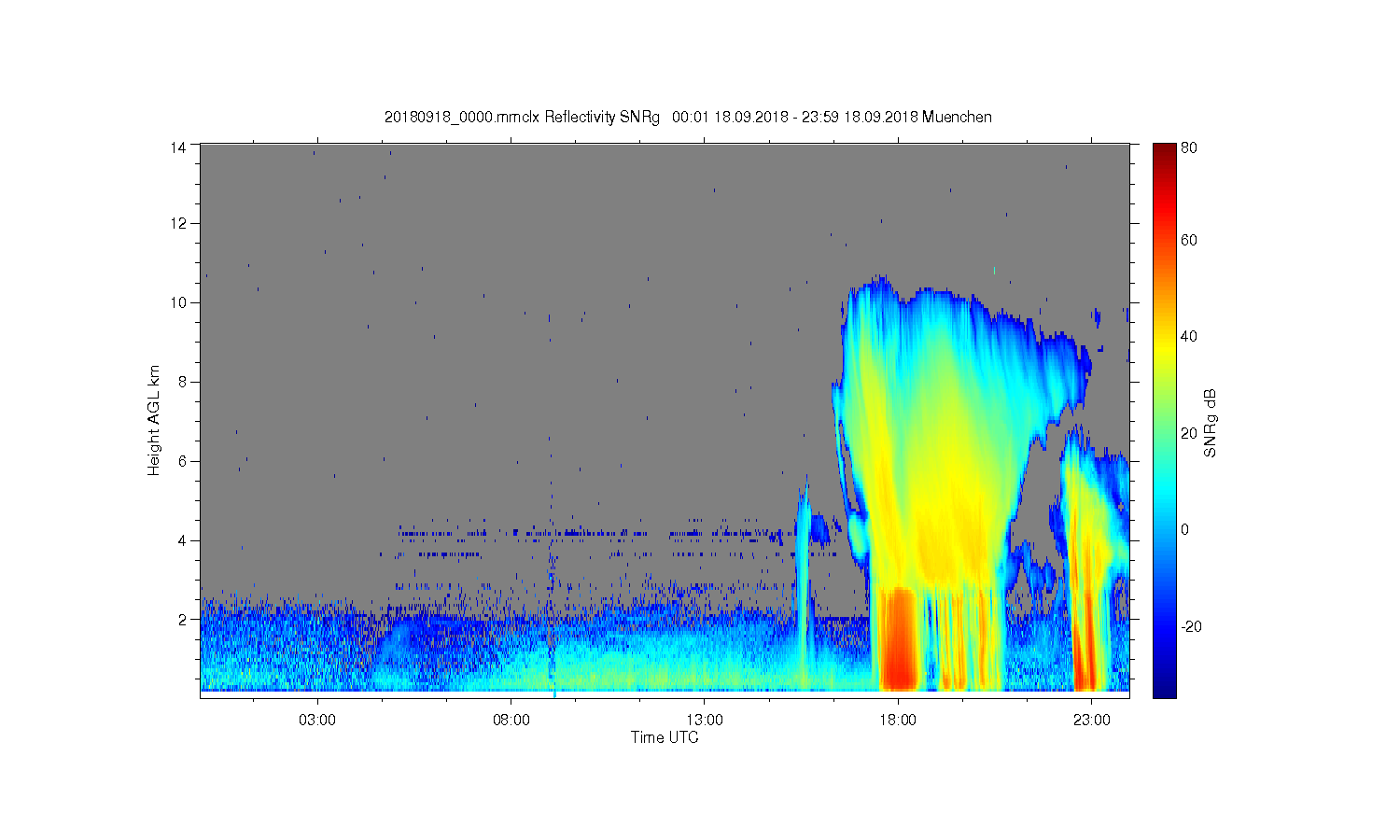
Task: Click the colorbar value label -20
Action: 1191,626
